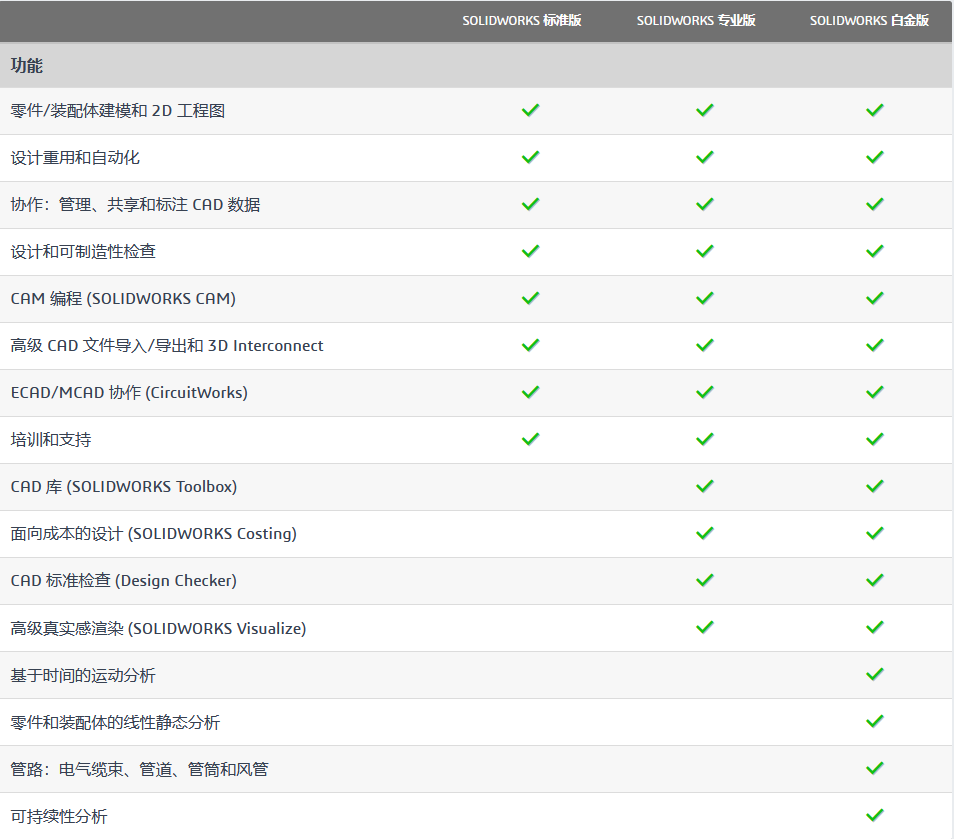The width and height of the screenshot is (954, 839).
Task: Click 专业版 checkmark for 零件/装配体建模 row
Action: point(705,110)
